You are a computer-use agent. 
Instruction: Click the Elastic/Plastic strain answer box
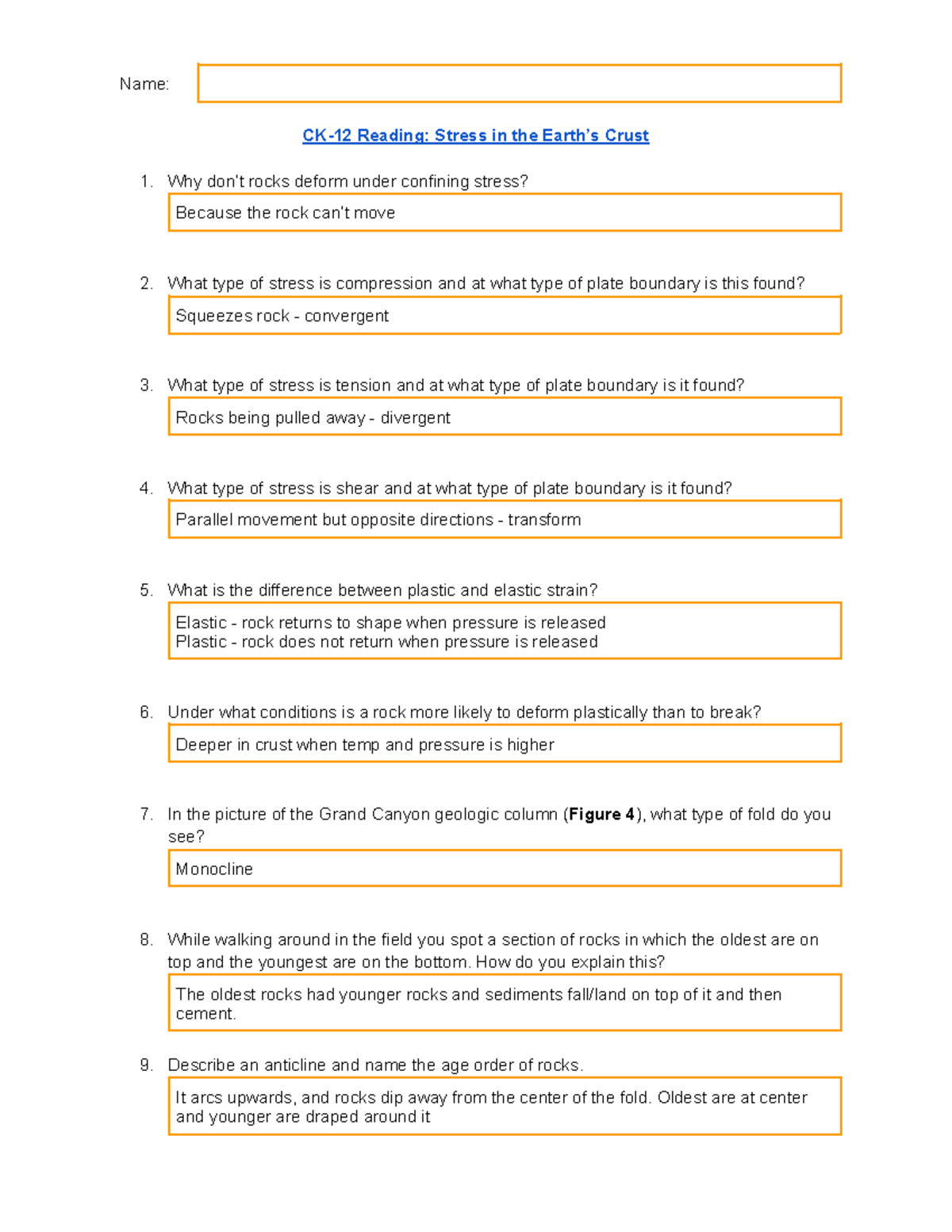505,631
